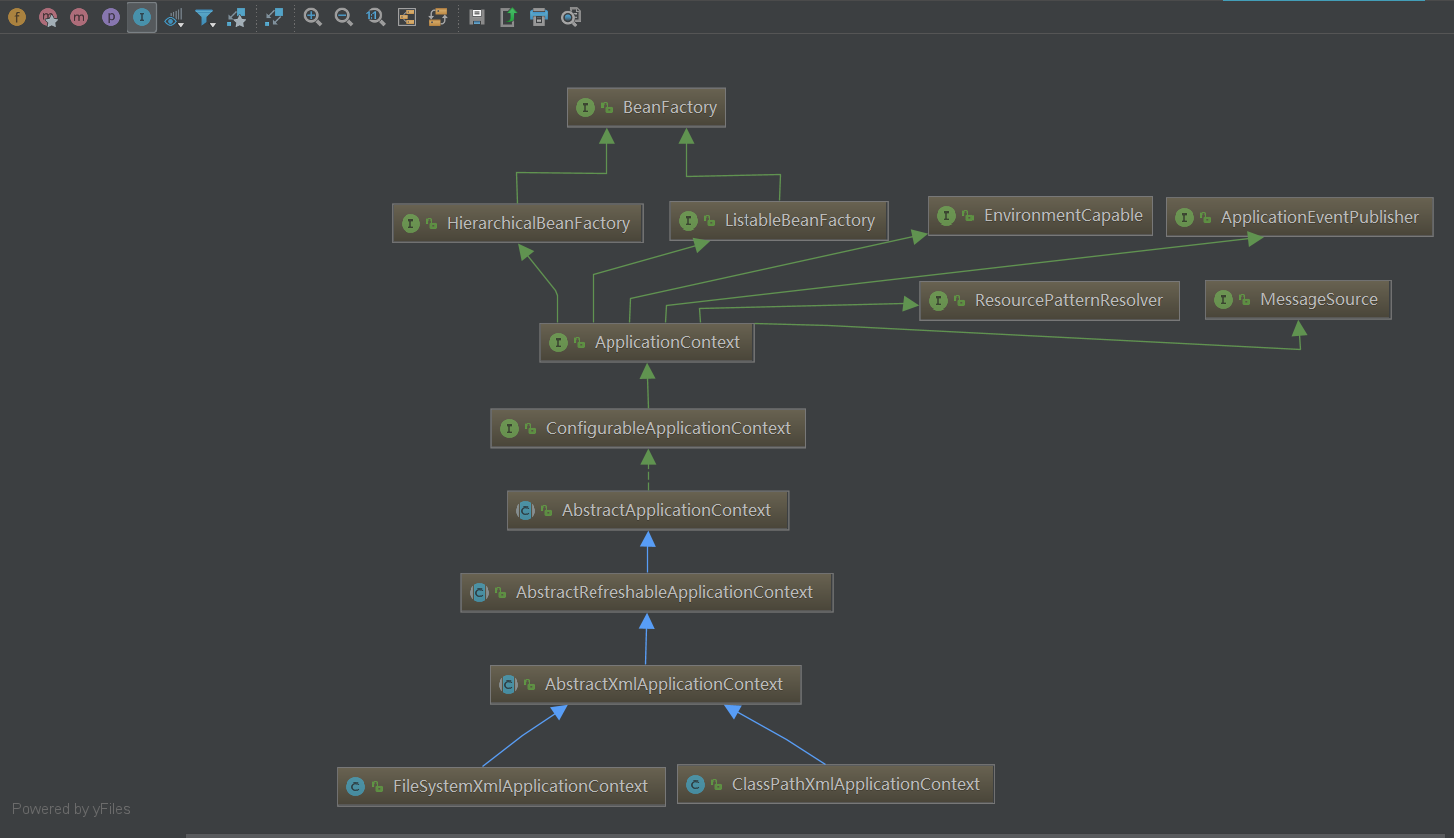Click the interface icon on BeanFactory
This screenshot has height=838, width=1454.
tap(585, 108)
